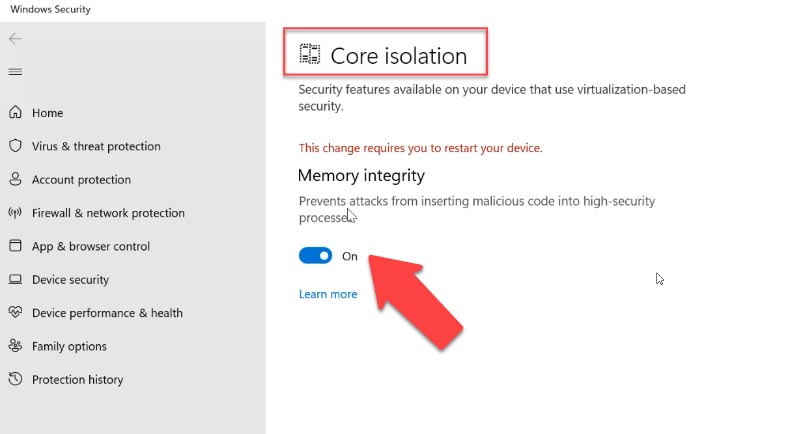Click the Core isolation heading text
Screen dimensions: 788x434
(399, 56)
